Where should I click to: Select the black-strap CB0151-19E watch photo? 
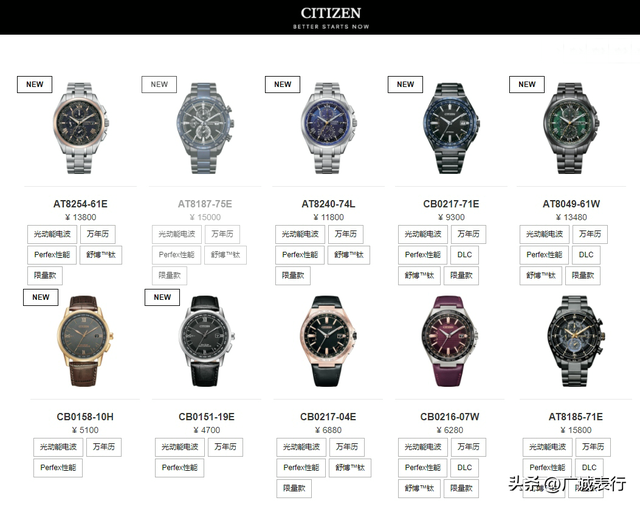pyautogui.click(x=207, y=341)
